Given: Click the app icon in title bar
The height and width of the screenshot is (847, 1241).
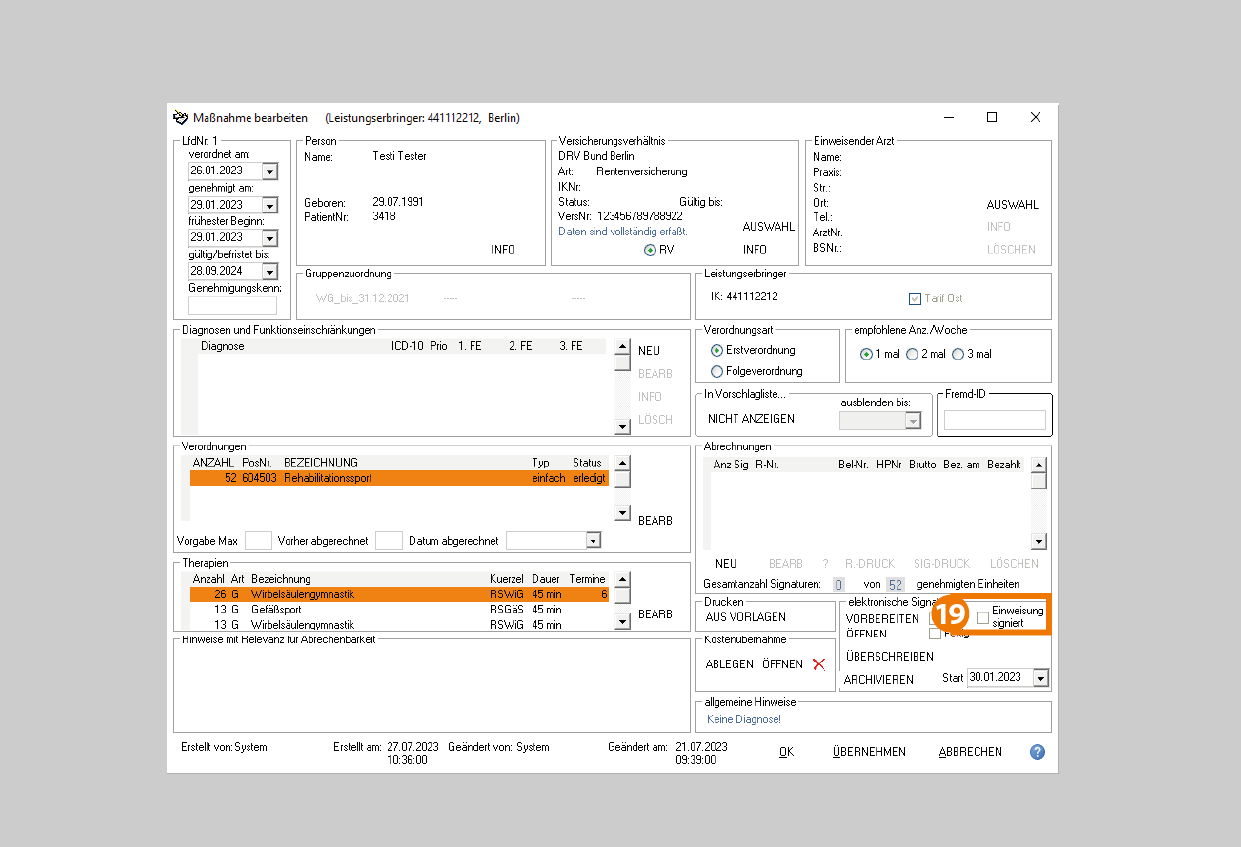Looking at the screenshot, I should [180, 118].
